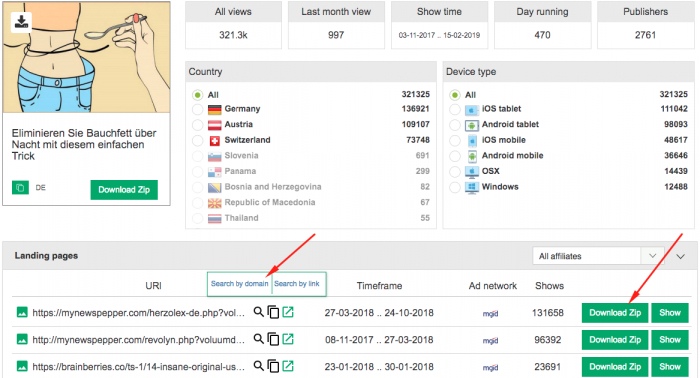Download Zip for revolyn.php landing page
This screenshot has width=700, height=378.
click(615, 340)
